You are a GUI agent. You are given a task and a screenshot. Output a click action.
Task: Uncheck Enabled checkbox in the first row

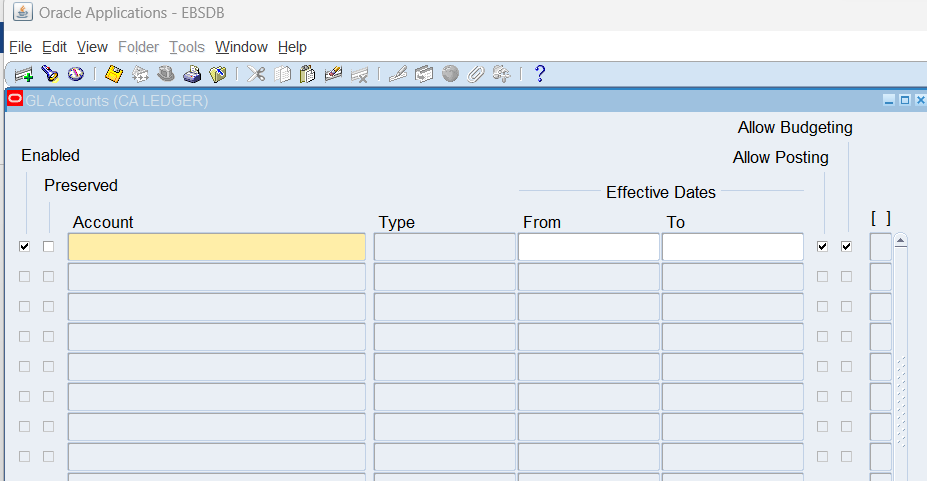(24, 246)
